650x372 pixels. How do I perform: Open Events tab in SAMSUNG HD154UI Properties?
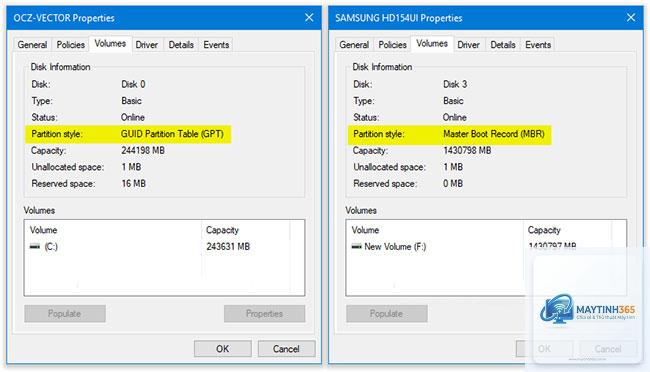538,44
